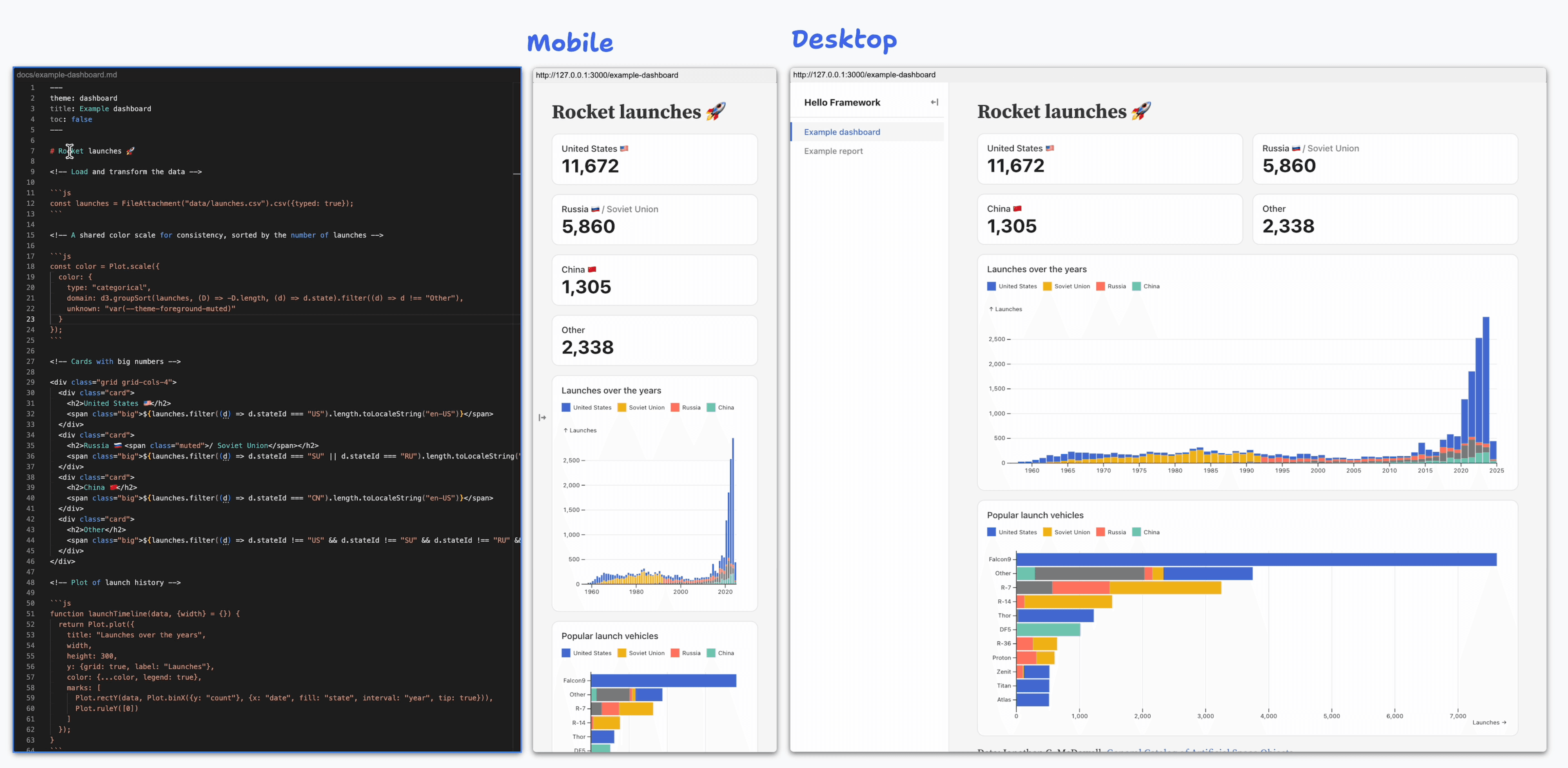Click Russia swatch in desktop Popular launch vehicles legend
Viewport: 1568px width, 768px height.
[x=1100, y=532]
